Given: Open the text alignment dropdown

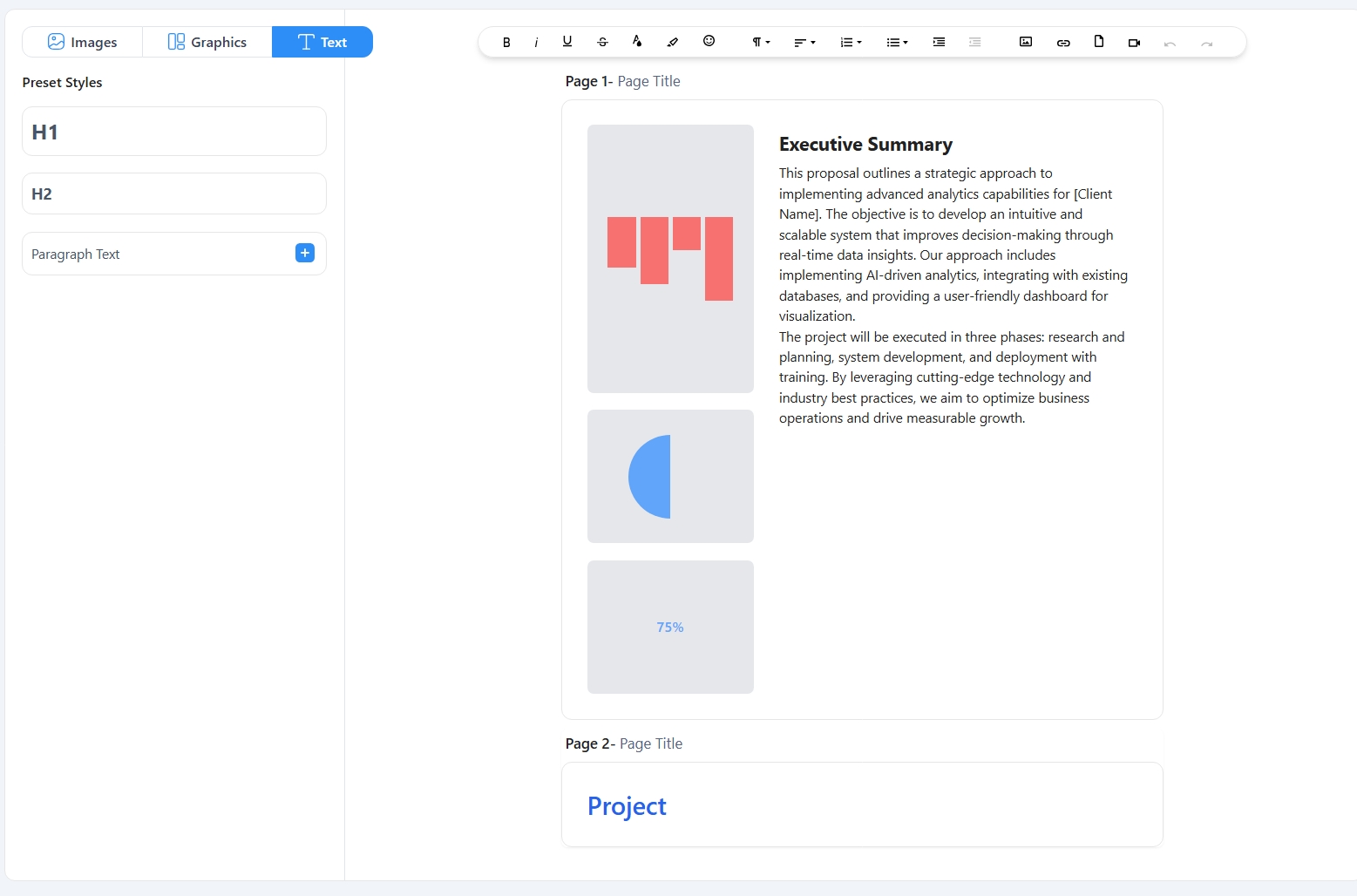Looking at the screenshot, I should (x=804, y=42).
